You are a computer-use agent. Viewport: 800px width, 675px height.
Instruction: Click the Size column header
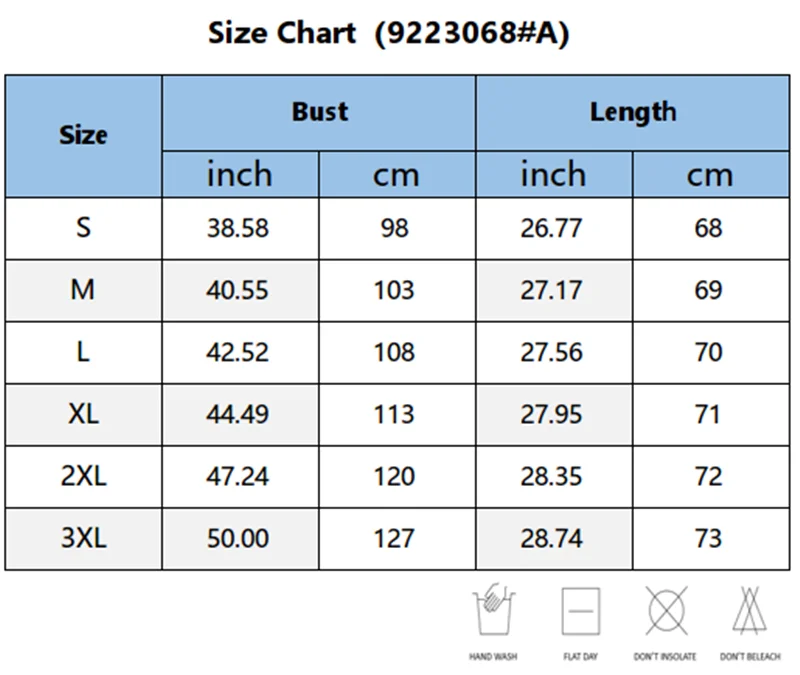click(84, 136)
